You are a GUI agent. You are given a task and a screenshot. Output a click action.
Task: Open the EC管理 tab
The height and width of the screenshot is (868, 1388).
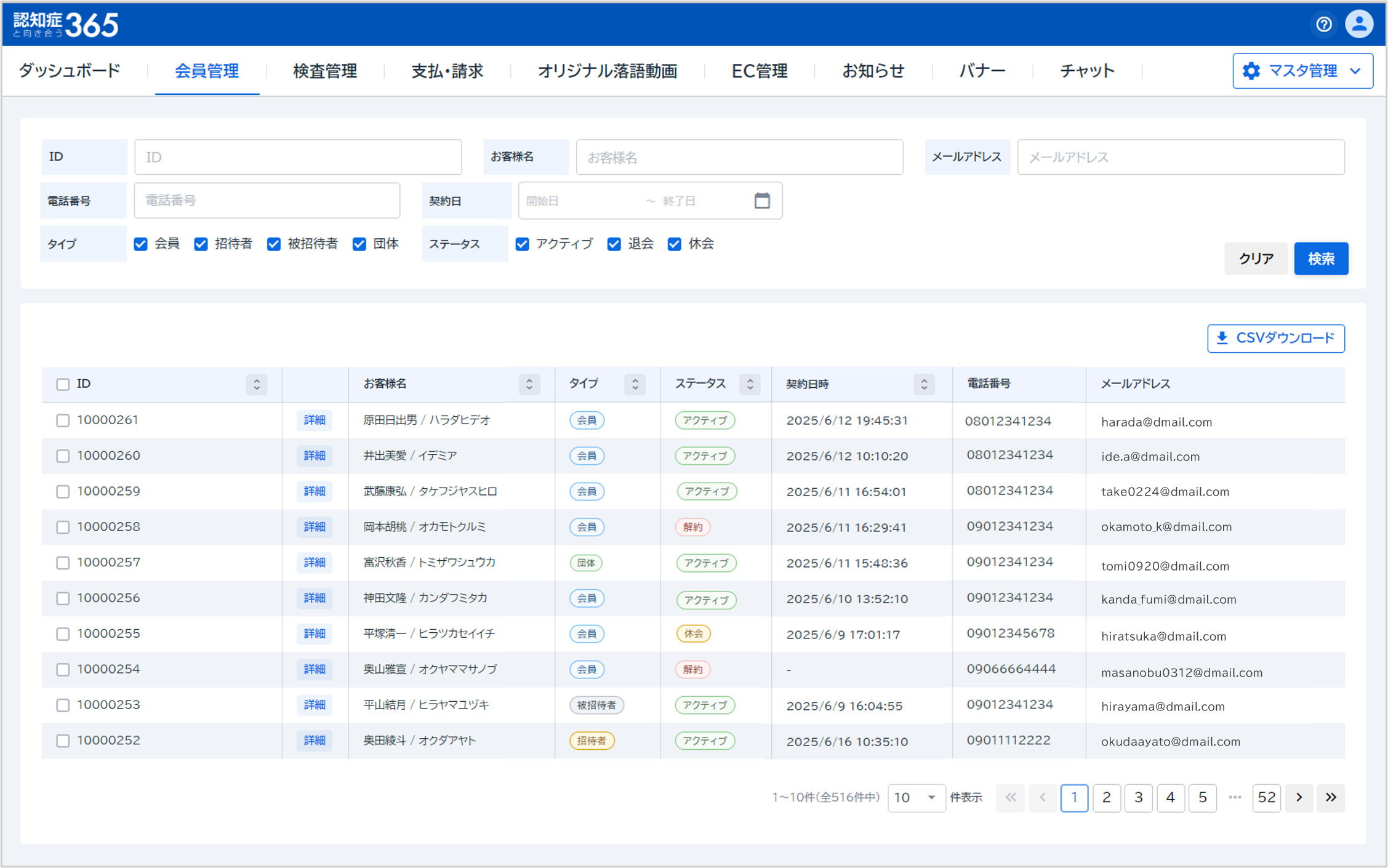pos(759,71)
